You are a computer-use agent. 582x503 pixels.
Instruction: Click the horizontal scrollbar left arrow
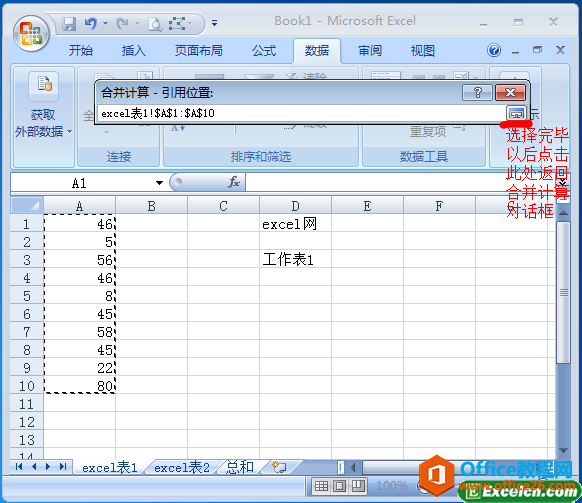[353, 467]
